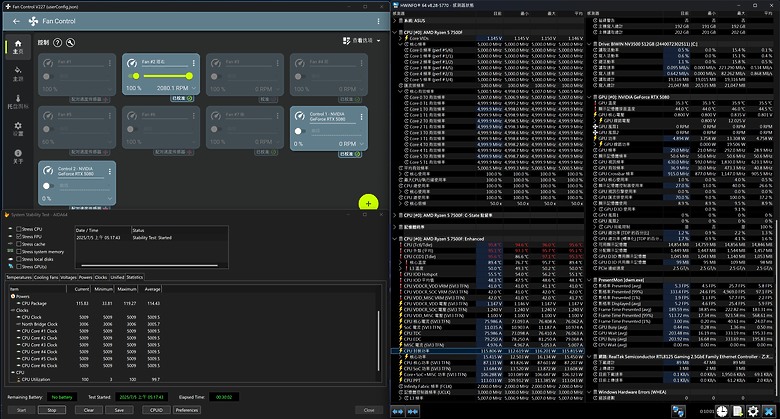Toggle Control 2 NVIDIA GeForce switch
Viewport: 780px width, 419px height.
pyautogui.click(x=48, y=186)
